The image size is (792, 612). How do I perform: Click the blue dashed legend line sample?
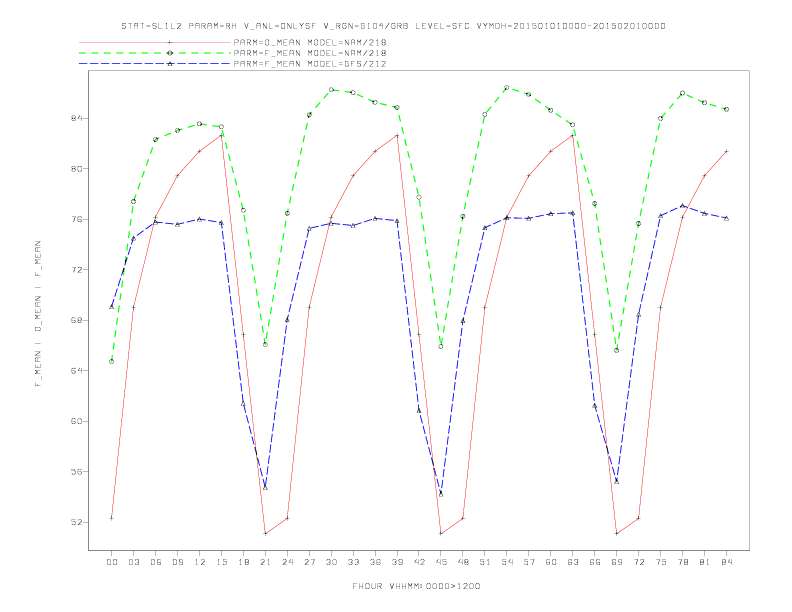coord(155,64)
